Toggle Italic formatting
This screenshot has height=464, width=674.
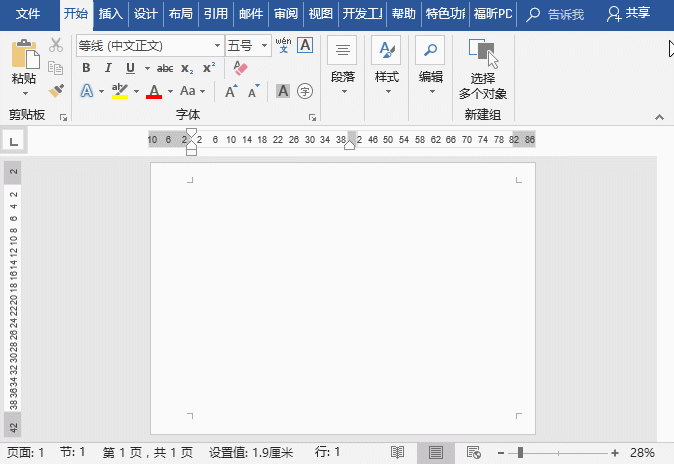coord(106,68)
